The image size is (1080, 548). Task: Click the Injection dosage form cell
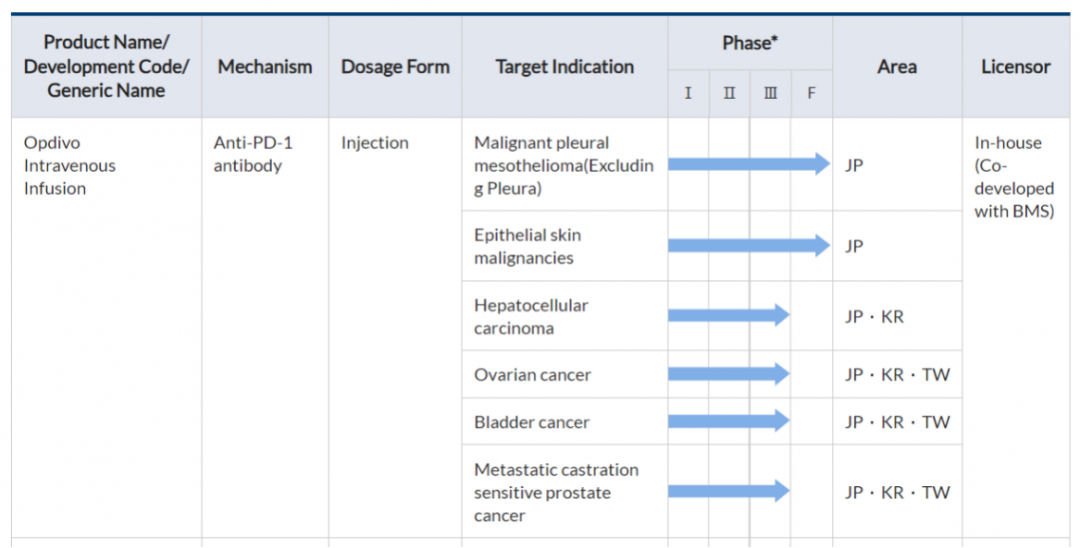(375, 143)
